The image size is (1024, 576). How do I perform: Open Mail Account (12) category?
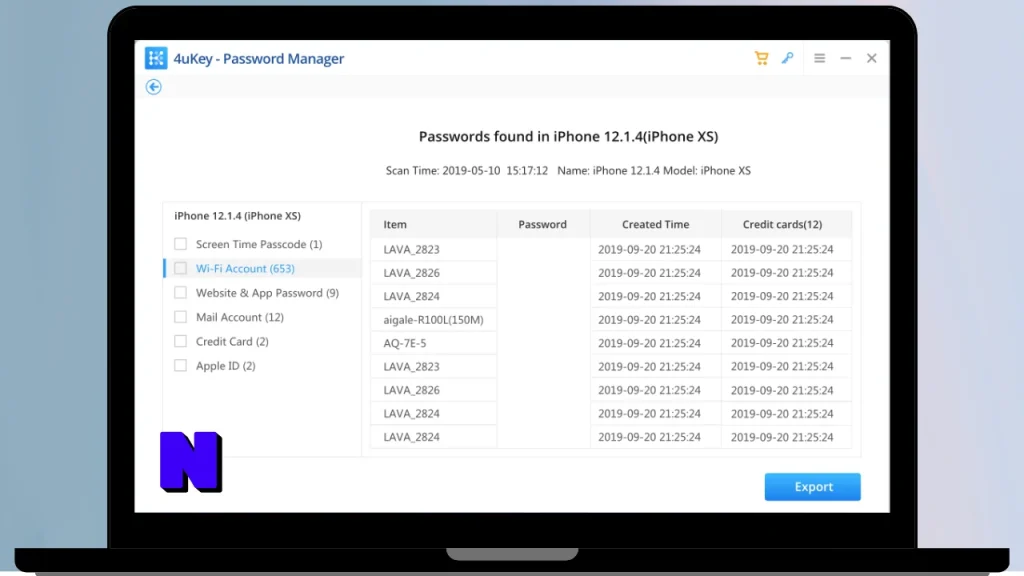(240, 317)
